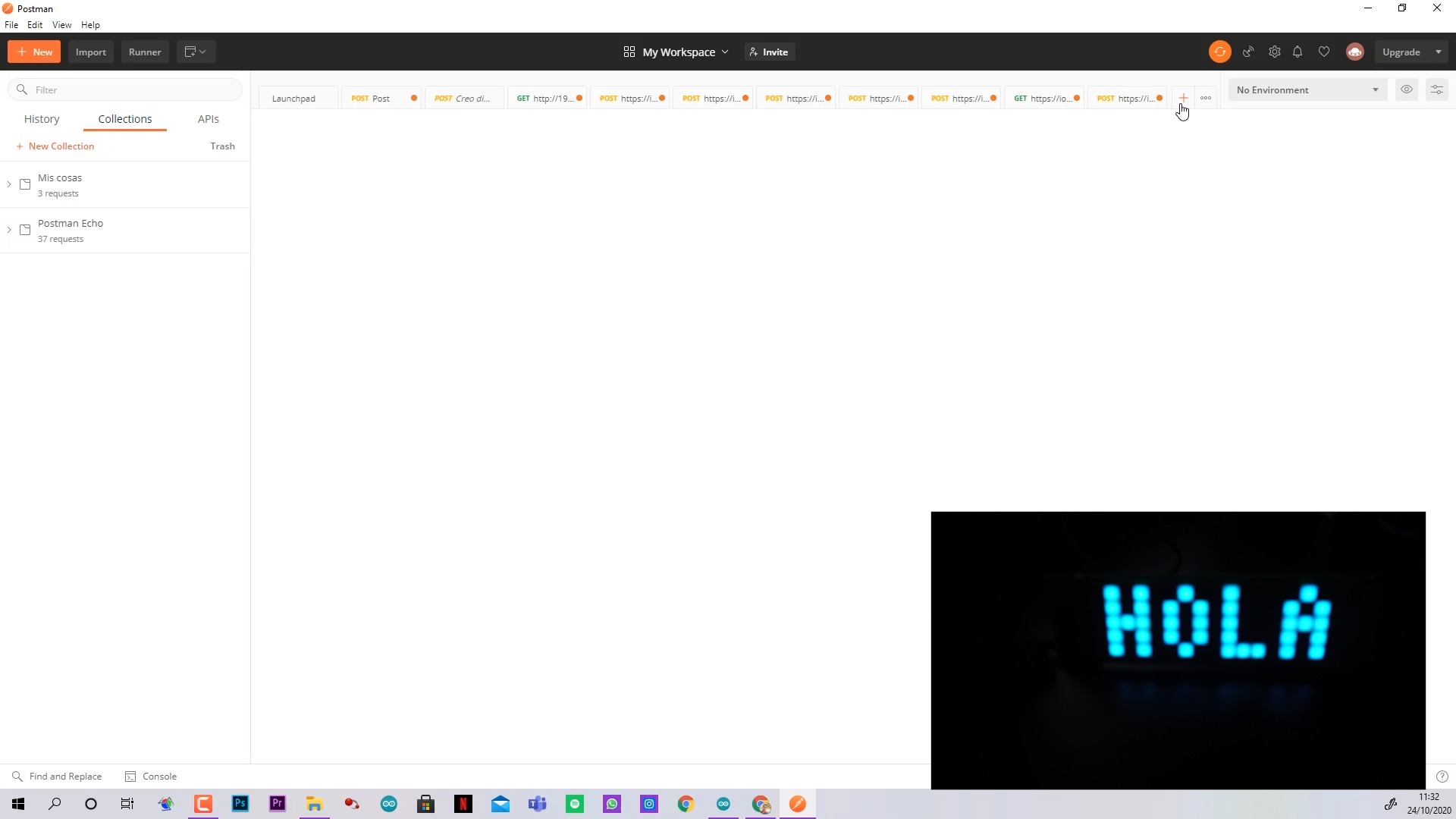Click the help question mark icon
The image size is (1456, 819).
1442,777
